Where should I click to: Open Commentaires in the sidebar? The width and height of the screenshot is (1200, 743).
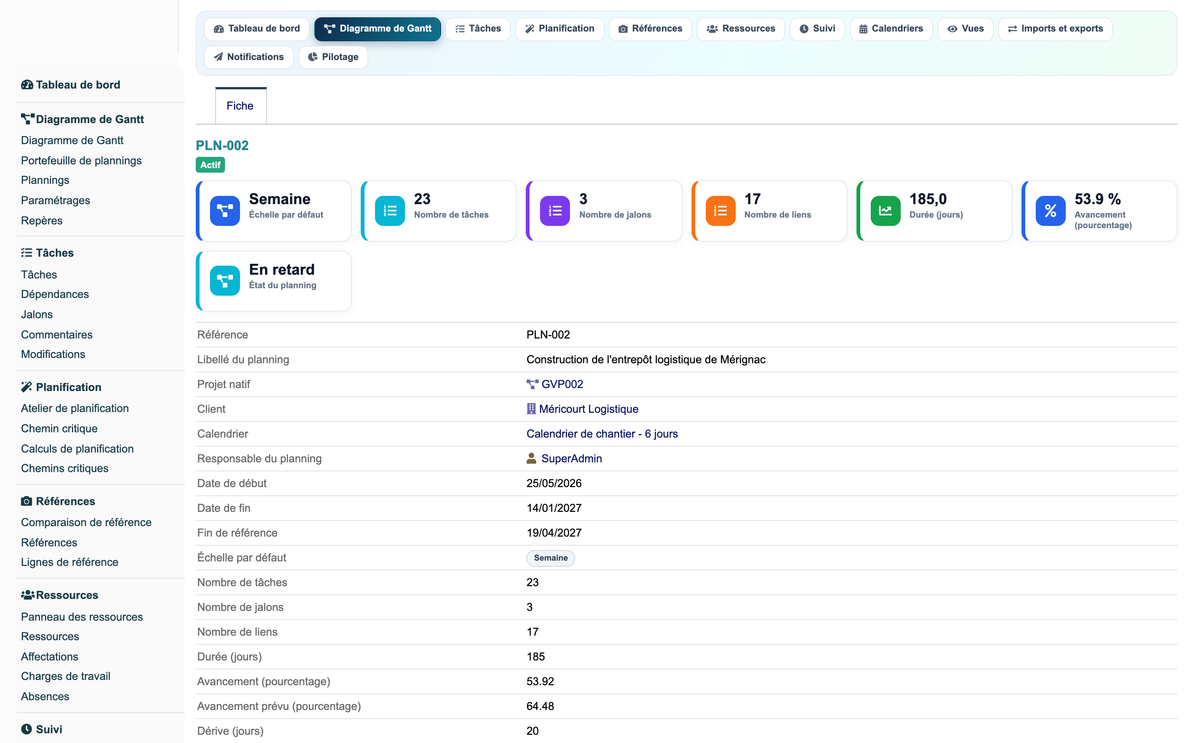[x=57, y=335]
